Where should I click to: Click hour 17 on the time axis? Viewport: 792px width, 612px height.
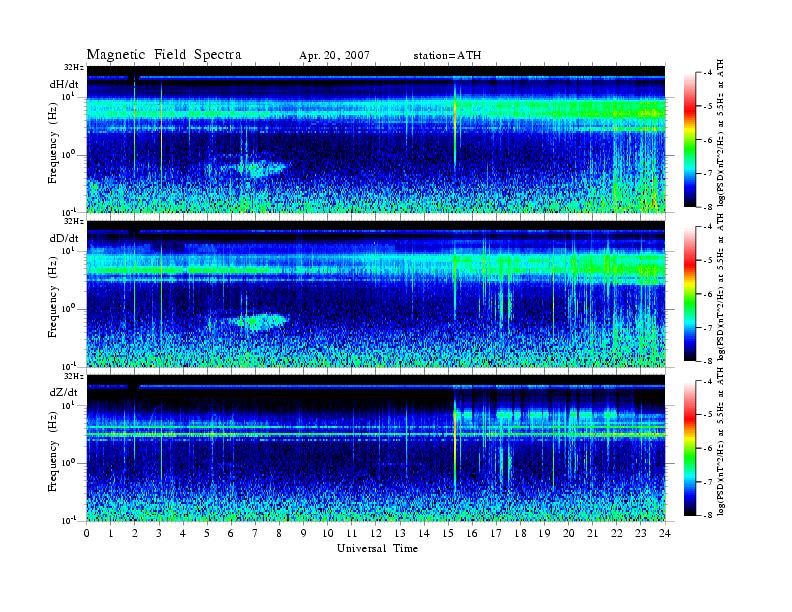point(497,534)
